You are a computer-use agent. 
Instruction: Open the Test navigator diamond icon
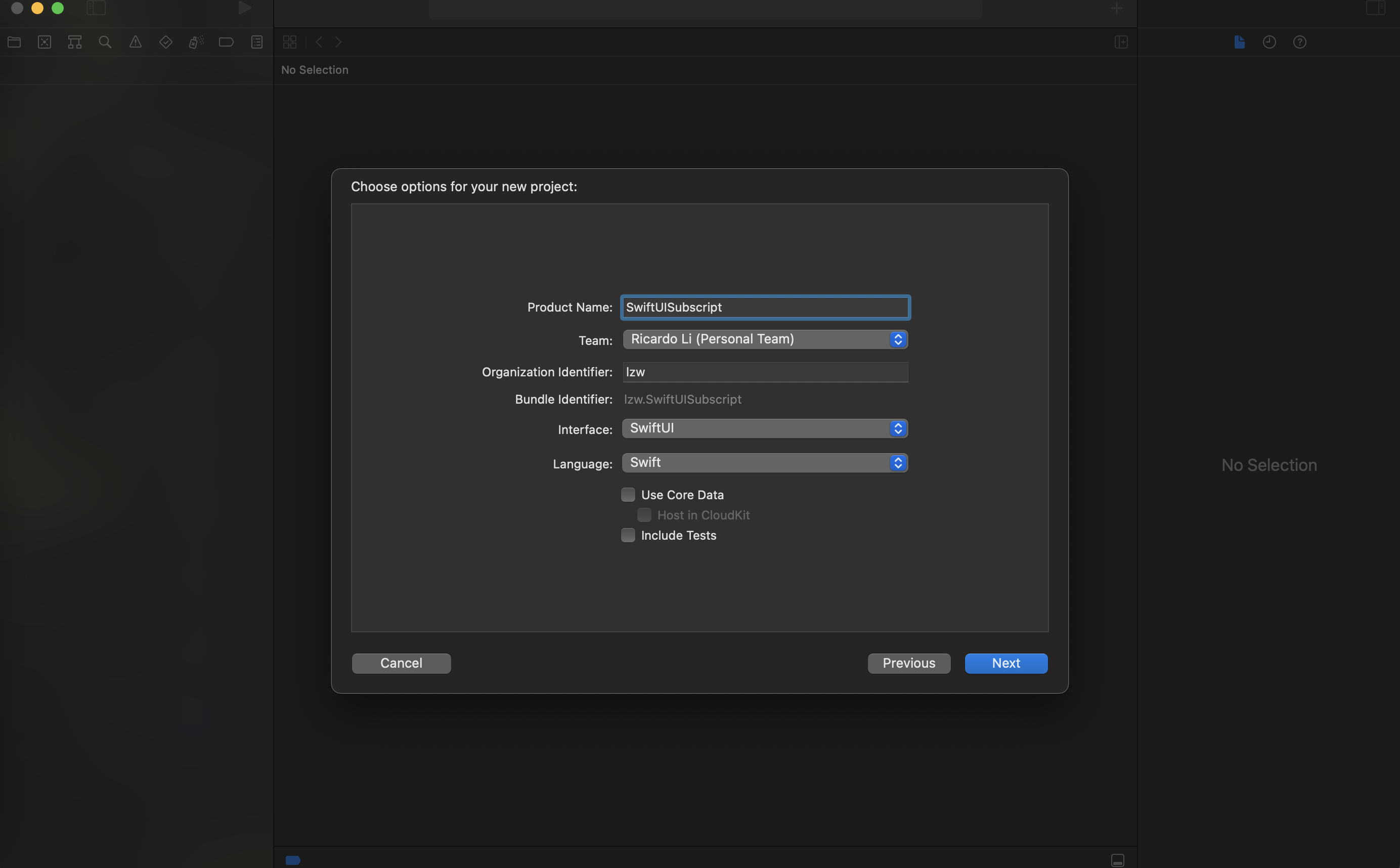(x=166, y=42)
